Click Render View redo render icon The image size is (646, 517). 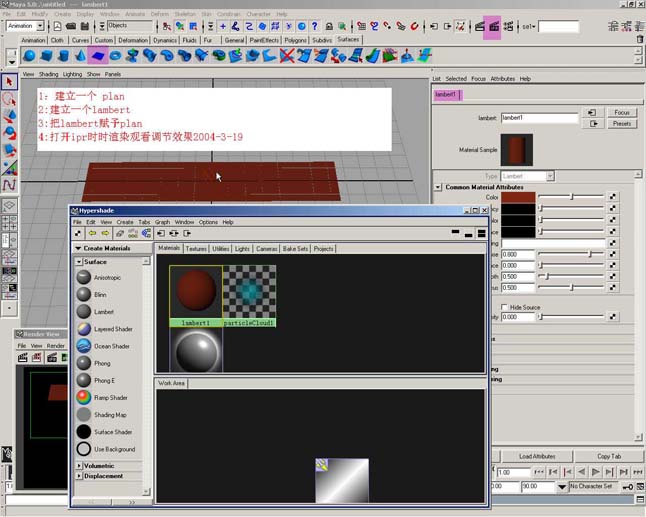tap(23, 358)
